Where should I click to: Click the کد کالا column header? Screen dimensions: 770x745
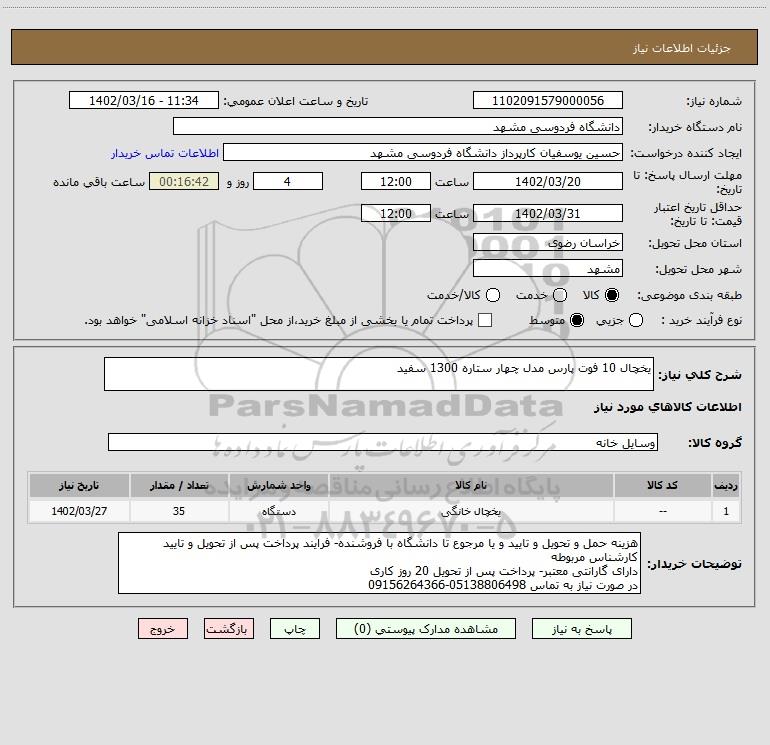pyautogui.click(x=662, y=486)
